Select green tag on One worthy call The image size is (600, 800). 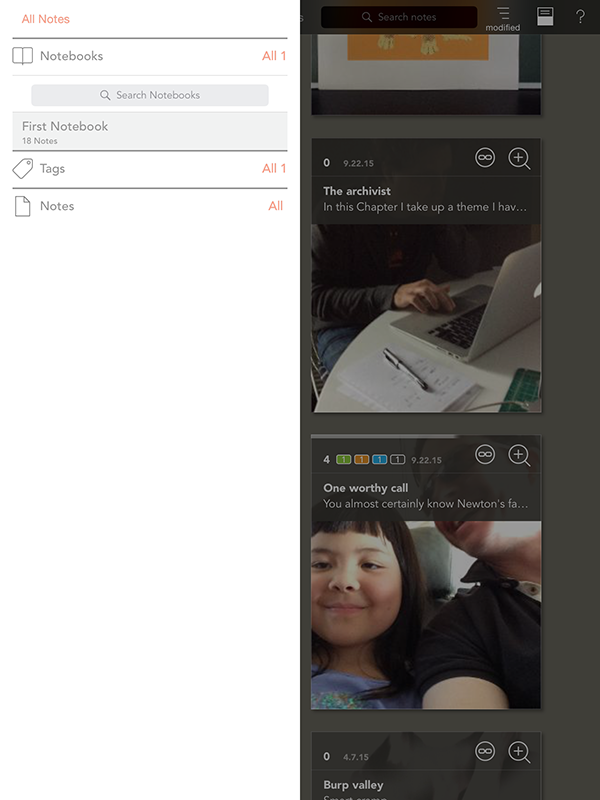[x=344, y=460]
